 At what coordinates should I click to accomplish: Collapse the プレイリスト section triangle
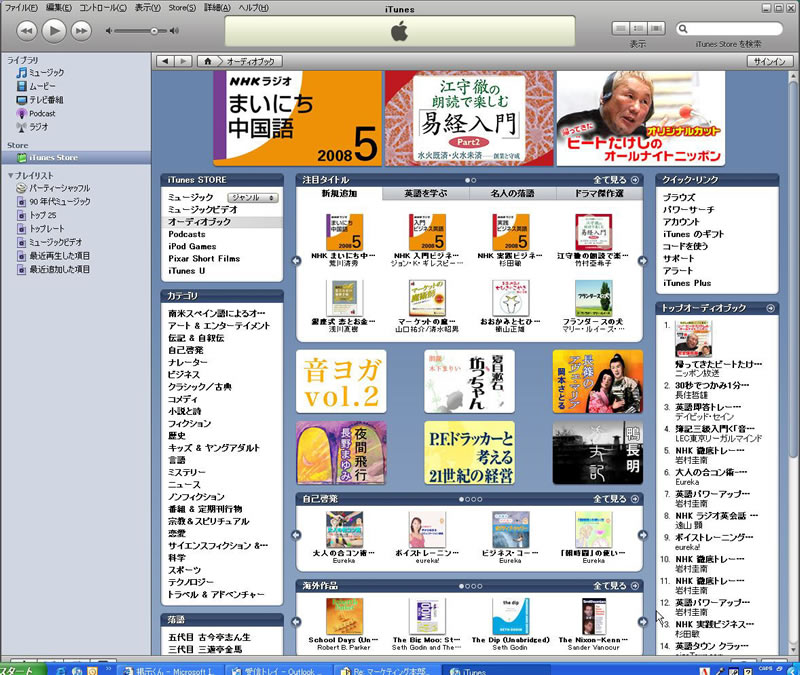pyautogui.click(x=10, y=176)
